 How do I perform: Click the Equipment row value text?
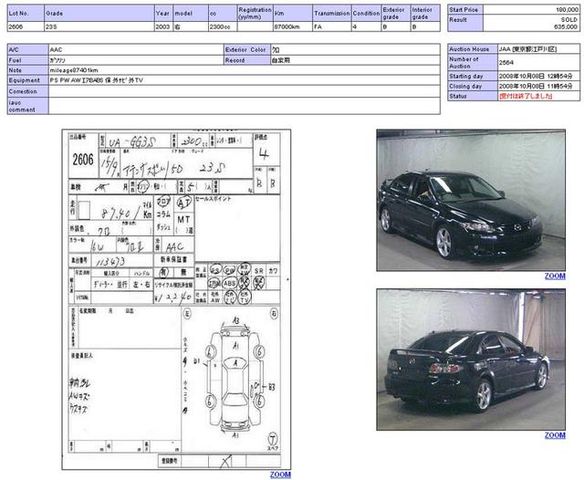pos(96,80)
